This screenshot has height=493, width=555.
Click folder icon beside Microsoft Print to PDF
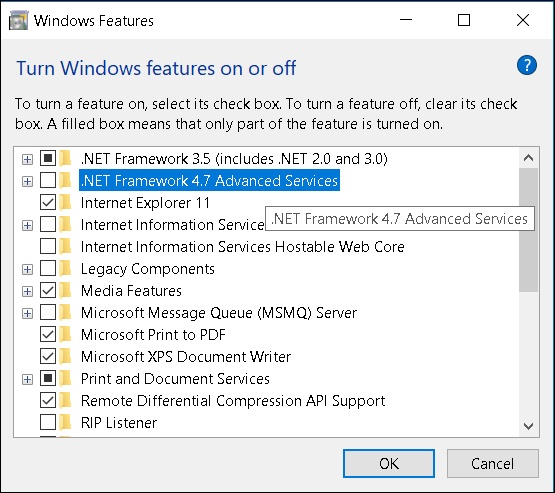65,335
